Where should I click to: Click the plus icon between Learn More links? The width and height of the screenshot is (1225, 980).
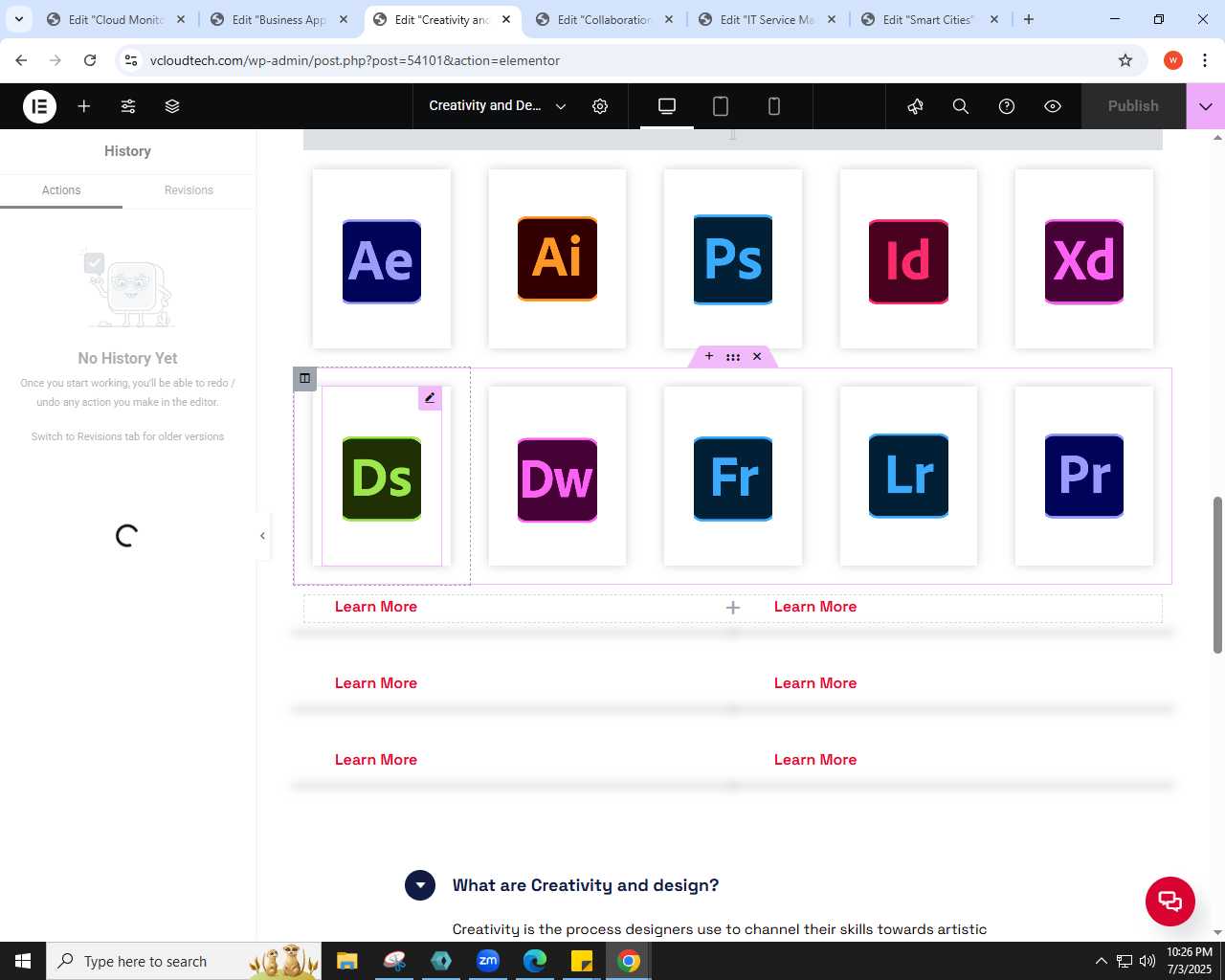point(733,608)
